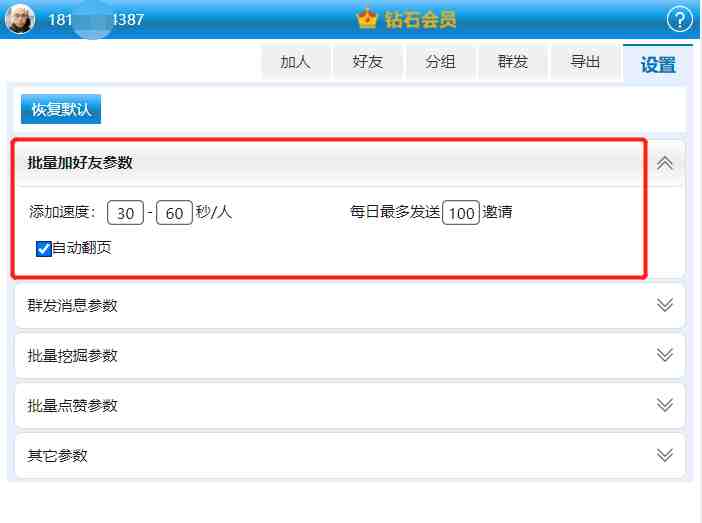Toggle the 自动翻页 checkbox
702x523 pixels.
[43, 249]
